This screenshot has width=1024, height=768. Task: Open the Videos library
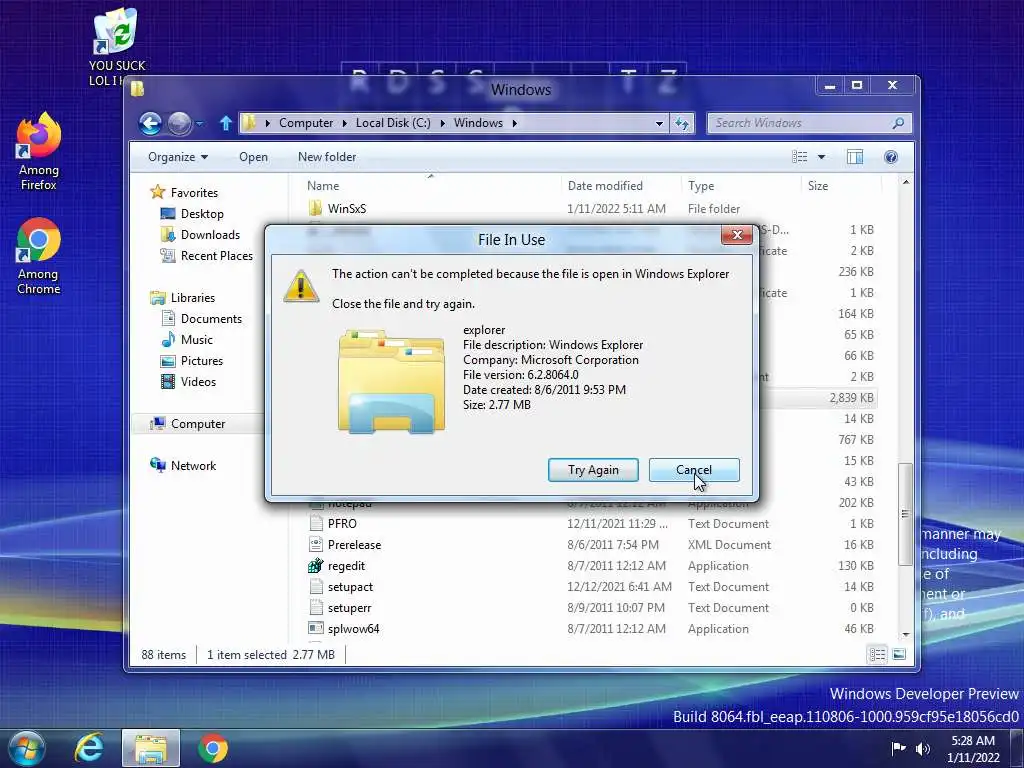[198, 381]
